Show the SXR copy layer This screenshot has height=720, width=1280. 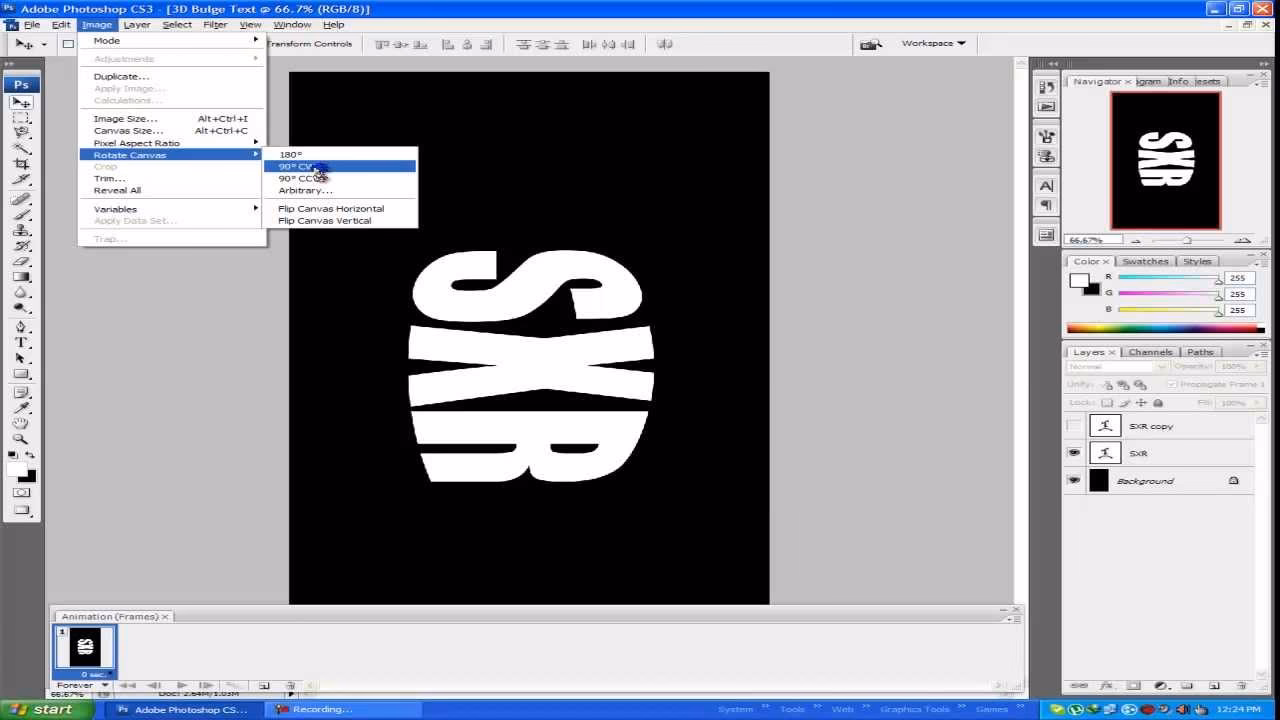[x=1074, y=425]
